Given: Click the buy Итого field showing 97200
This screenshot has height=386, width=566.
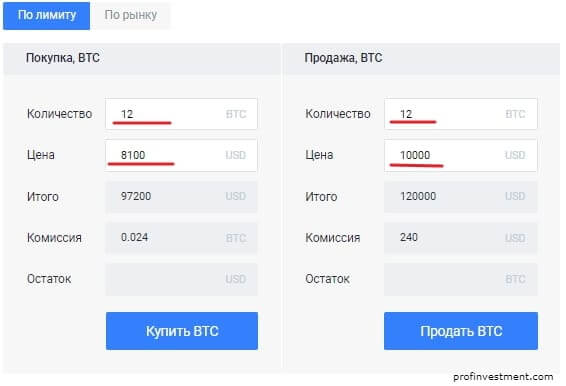Looking at the screenshot, I should 182,197.
